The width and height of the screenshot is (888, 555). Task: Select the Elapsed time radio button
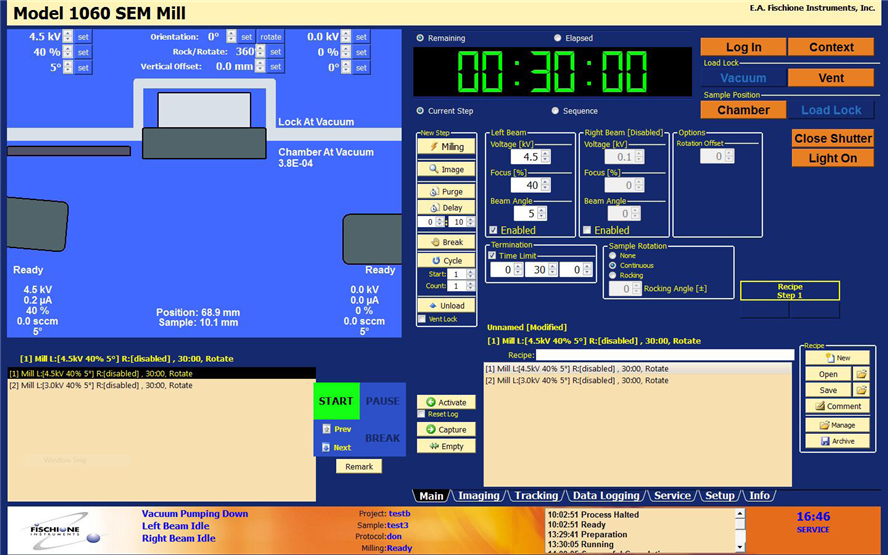[558, 38]
